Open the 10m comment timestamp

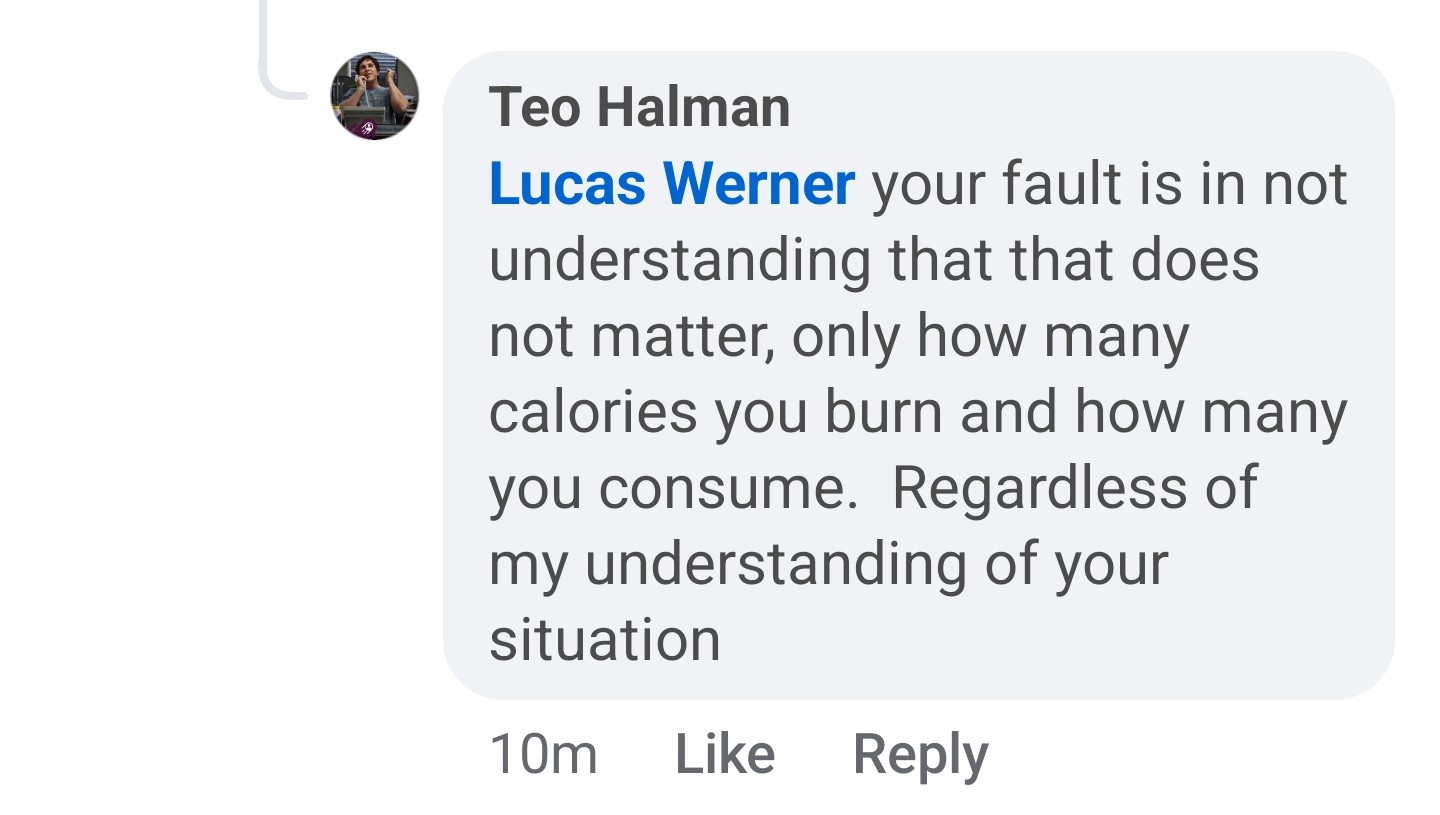tap(543, 754)
